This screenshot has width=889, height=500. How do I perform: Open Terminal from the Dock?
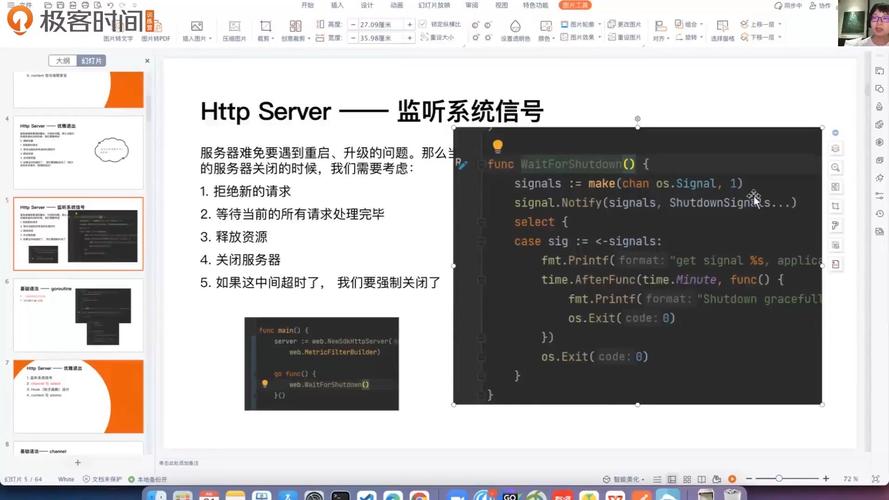[340, 496]
